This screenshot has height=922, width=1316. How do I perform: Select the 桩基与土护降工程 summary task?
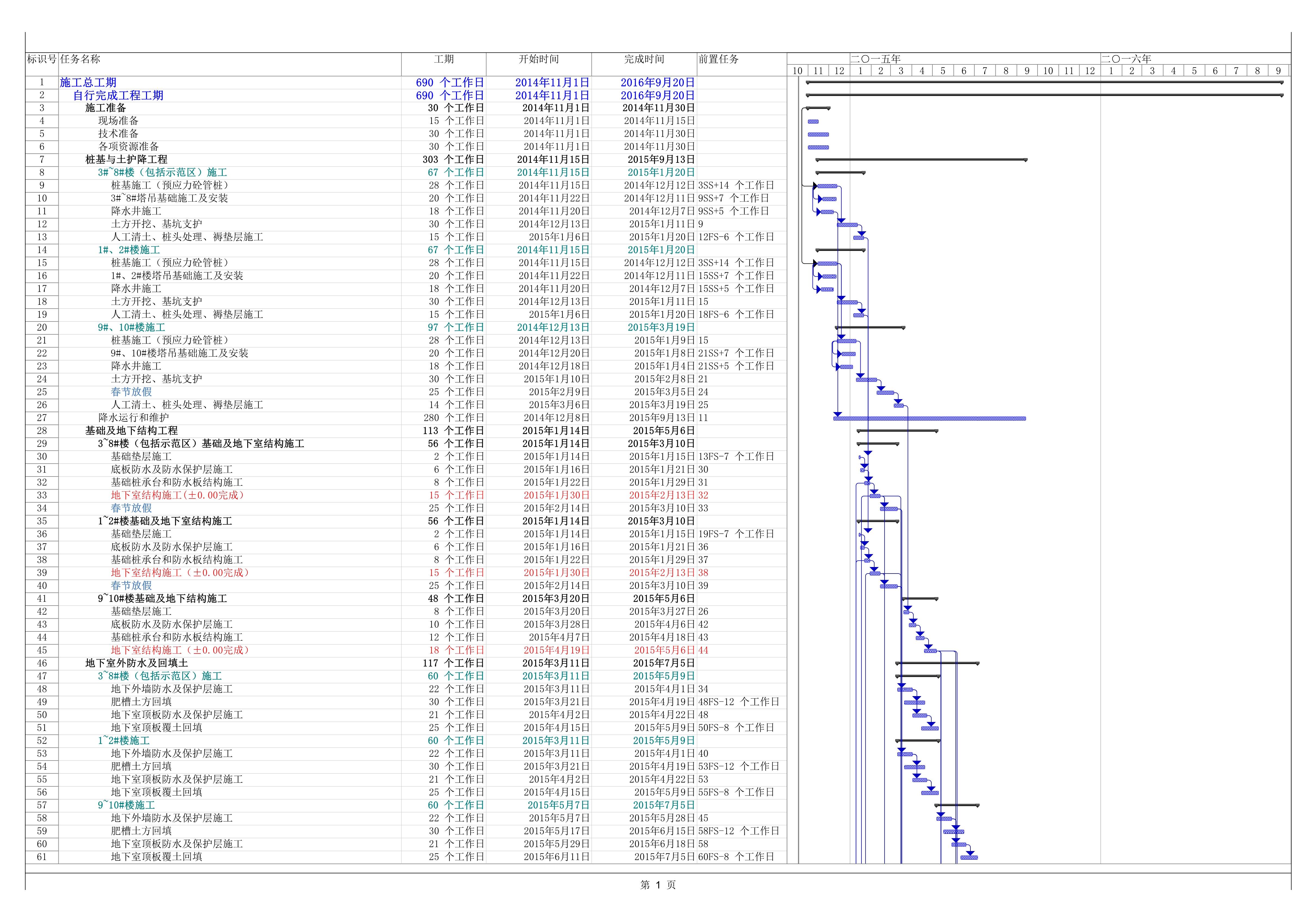126,159
